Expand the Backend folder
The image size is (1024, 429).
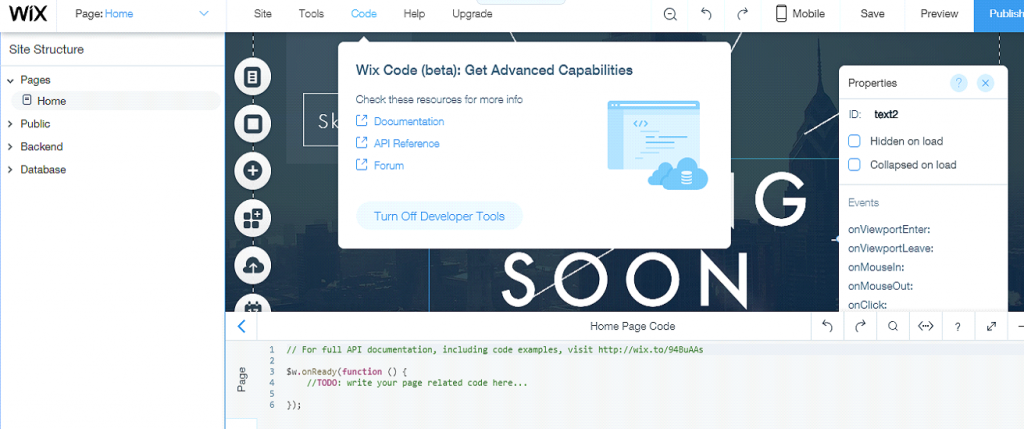(x=10, y=147)
